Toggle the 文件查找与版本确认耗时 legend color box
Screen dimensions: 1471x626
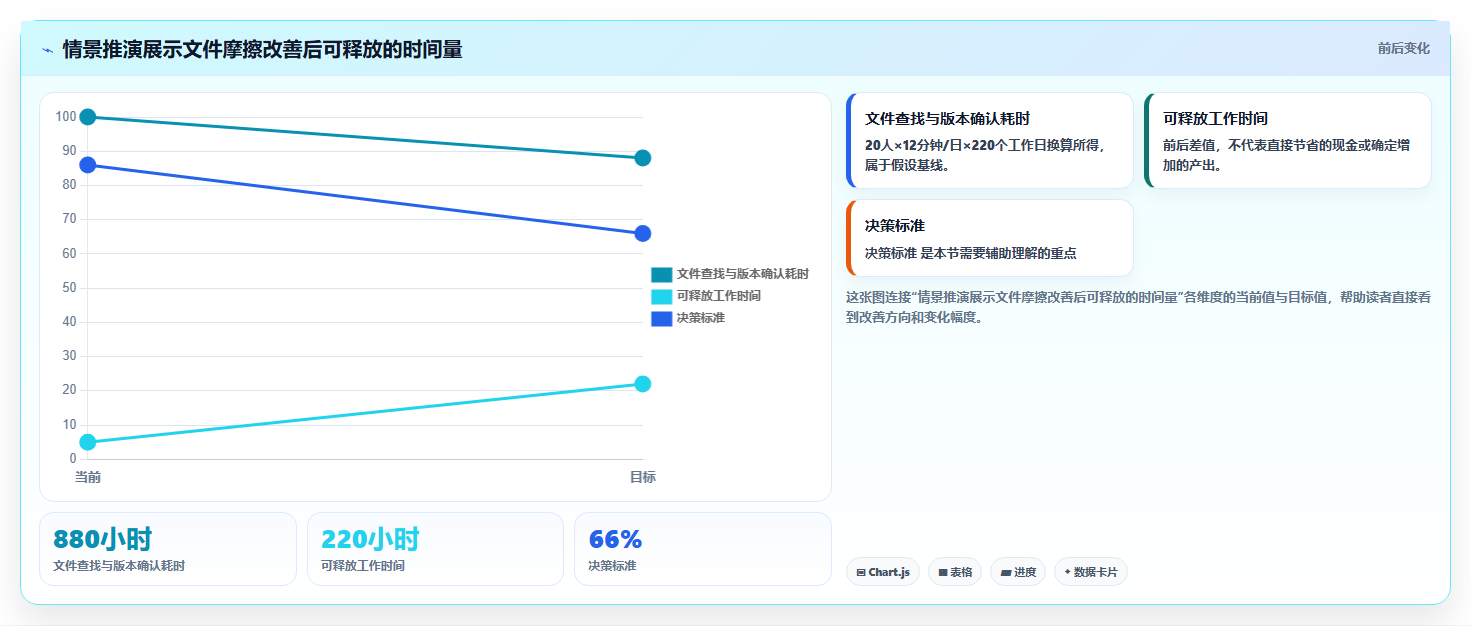[661, 274]
